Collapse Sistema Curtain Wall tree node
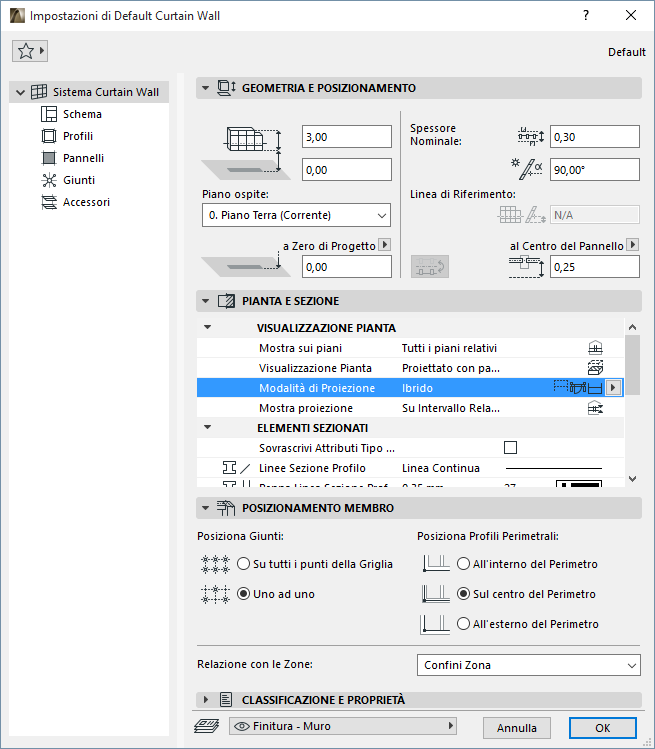This screenshot has height=749, width=655. 20,92
